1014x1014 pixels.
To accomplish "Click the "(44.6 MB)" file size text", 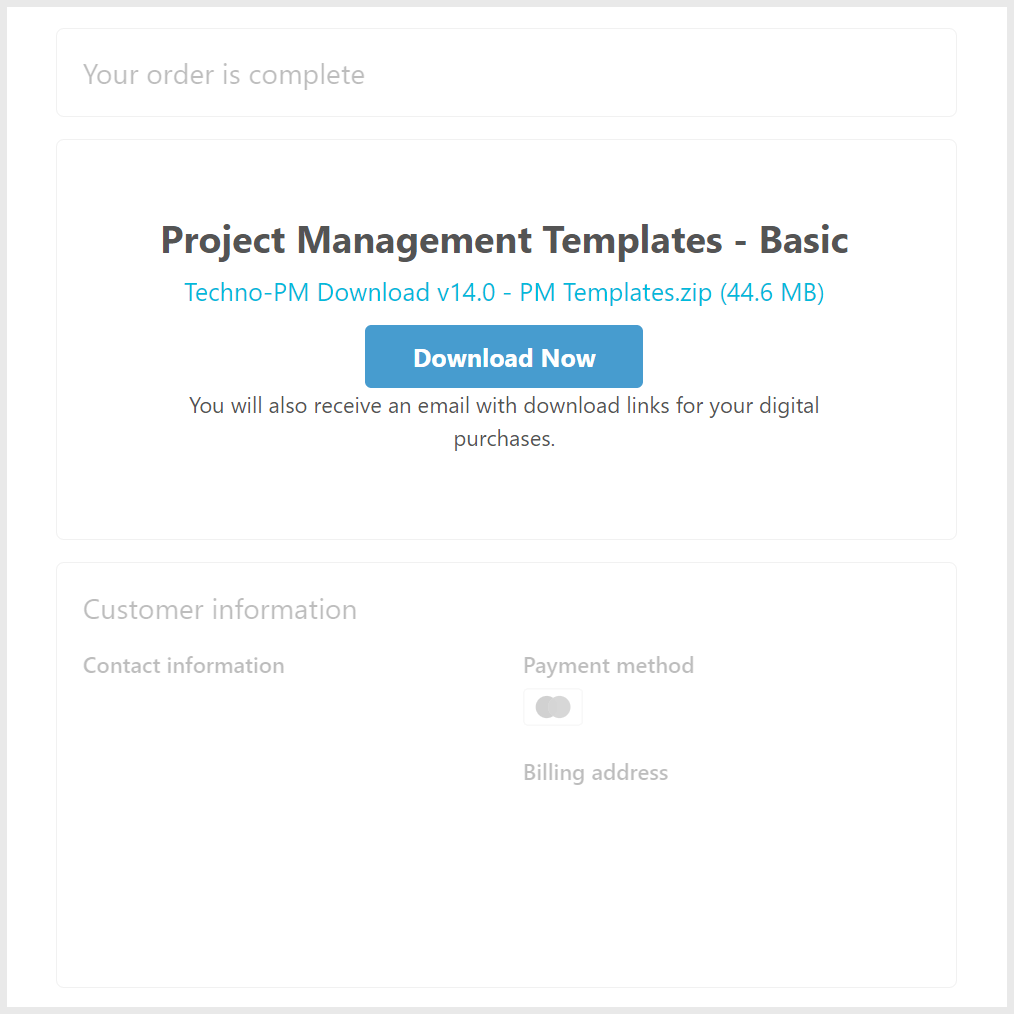I will click(x=771, y=293).
